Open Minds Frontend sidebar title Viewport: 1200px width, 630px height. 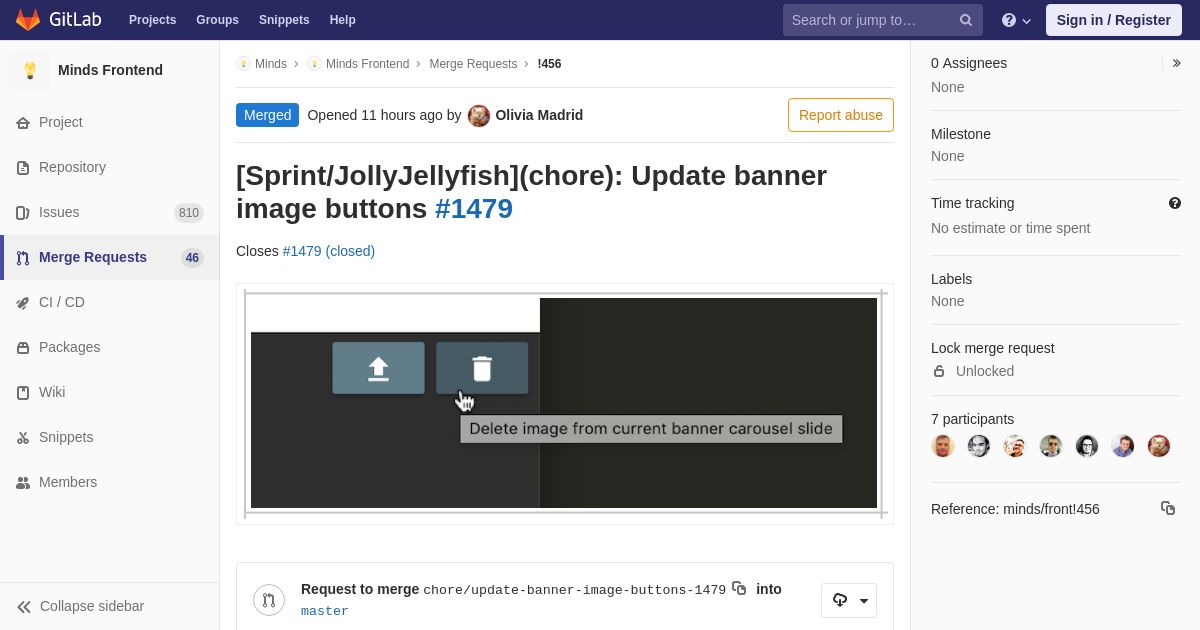(x=110, y=70)
